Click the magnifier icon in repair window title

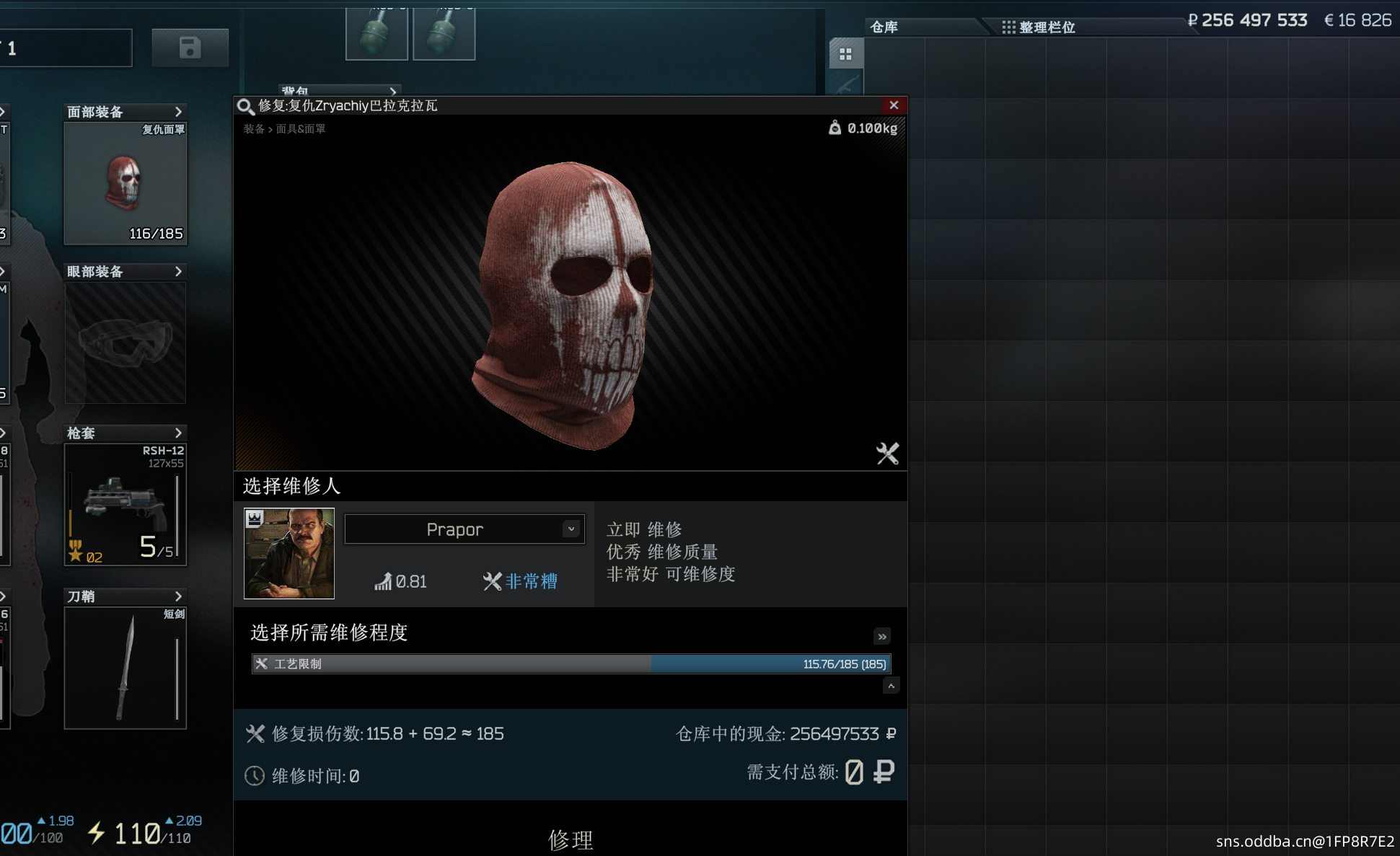tap(245, 107)
